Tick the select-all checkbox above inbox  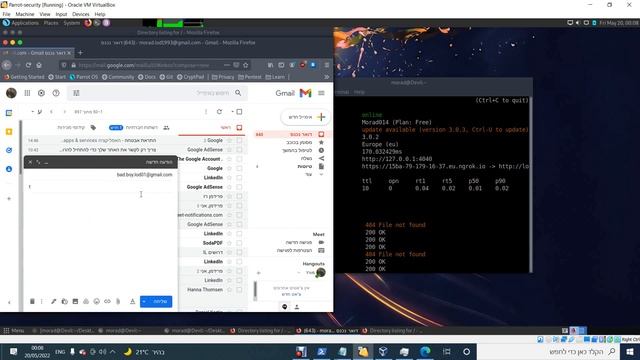(240, 111)
